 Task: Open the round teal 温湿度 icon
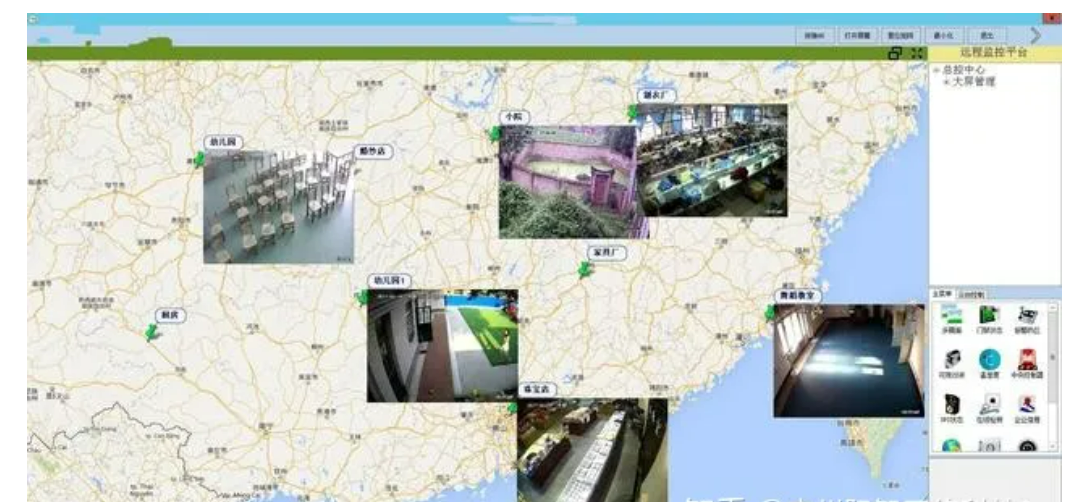[989, 360]
